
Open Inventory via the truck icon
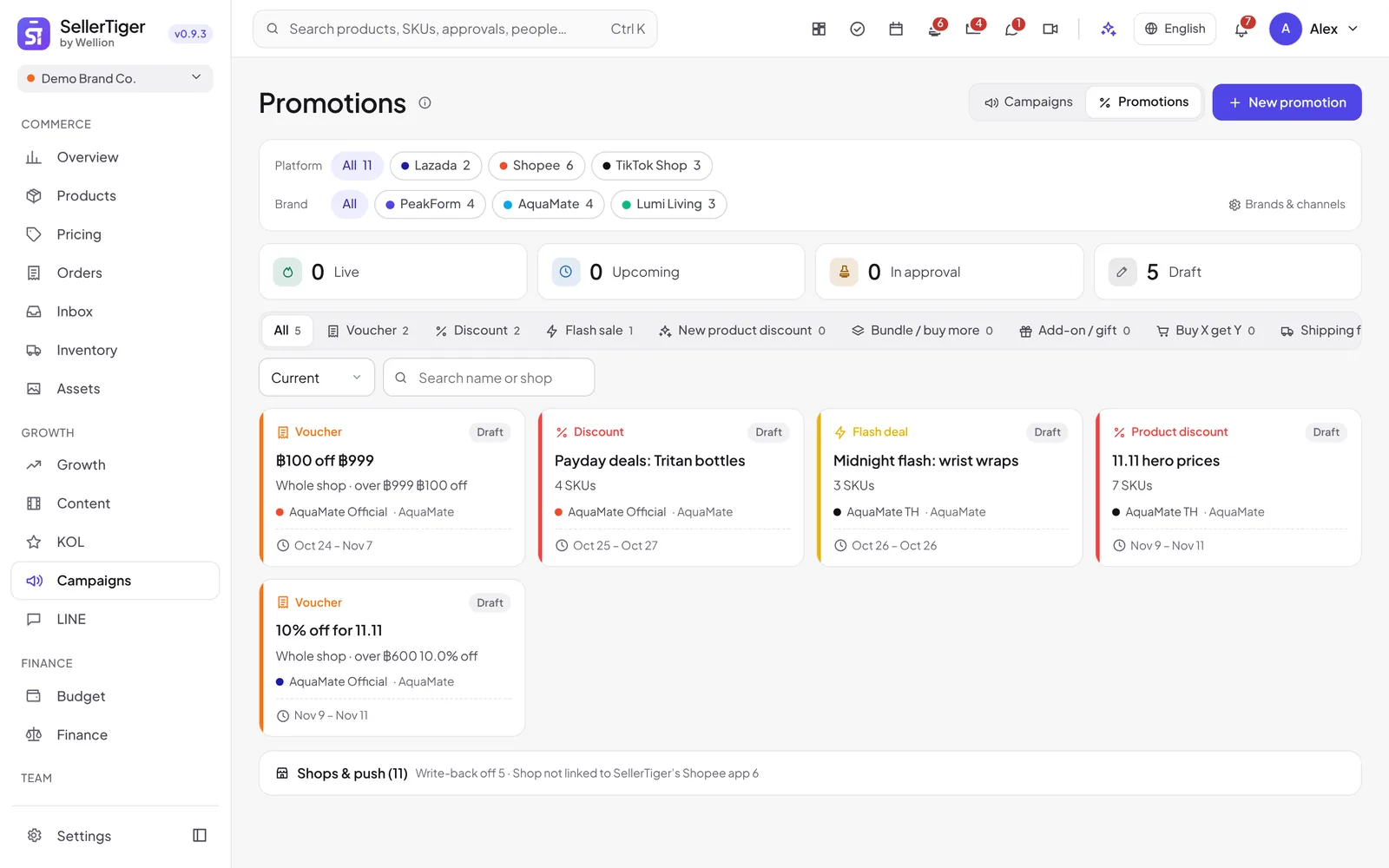coord(34,351)
